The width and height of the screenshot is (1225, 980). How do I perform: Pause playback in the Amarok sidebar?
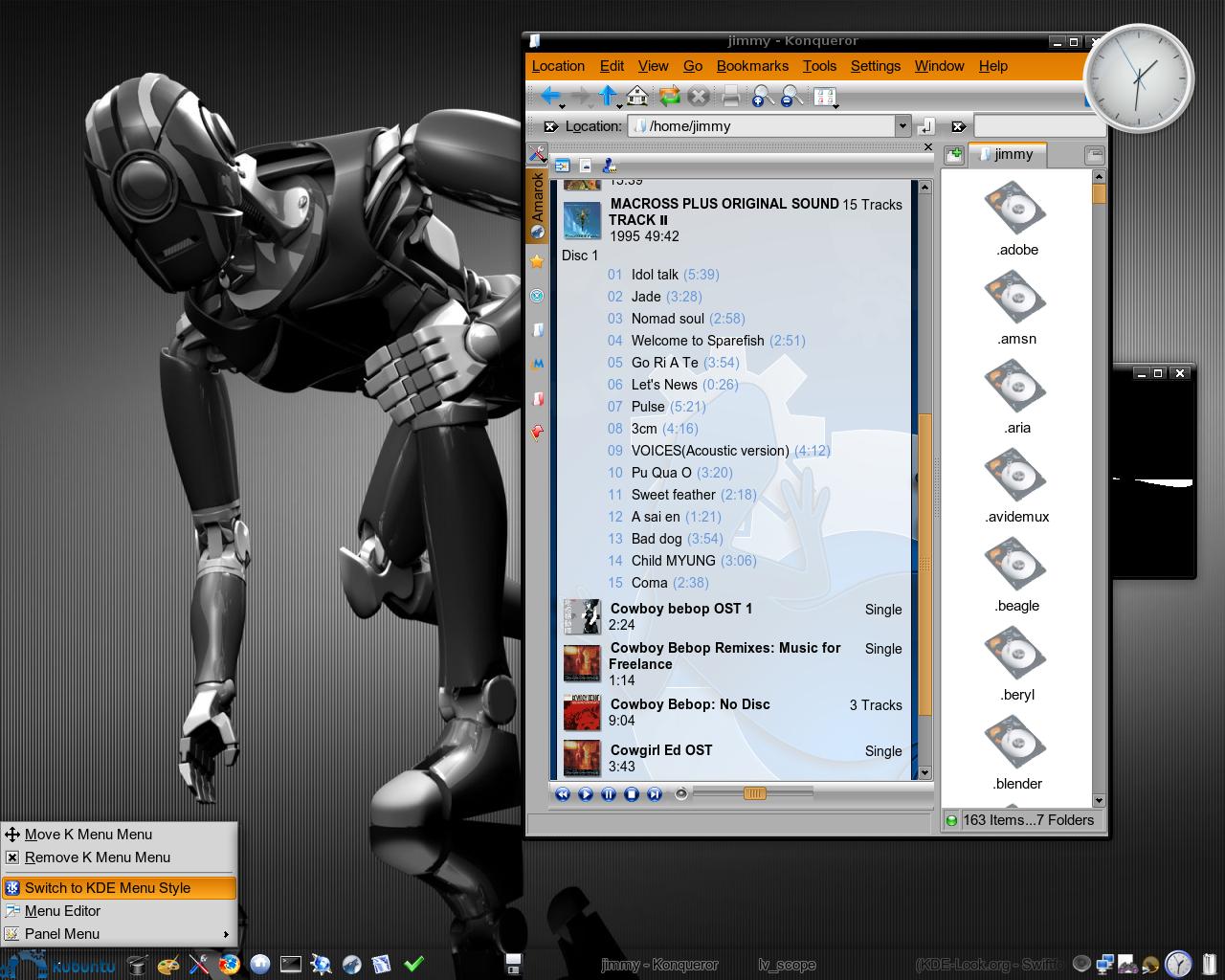click(609, 794)
